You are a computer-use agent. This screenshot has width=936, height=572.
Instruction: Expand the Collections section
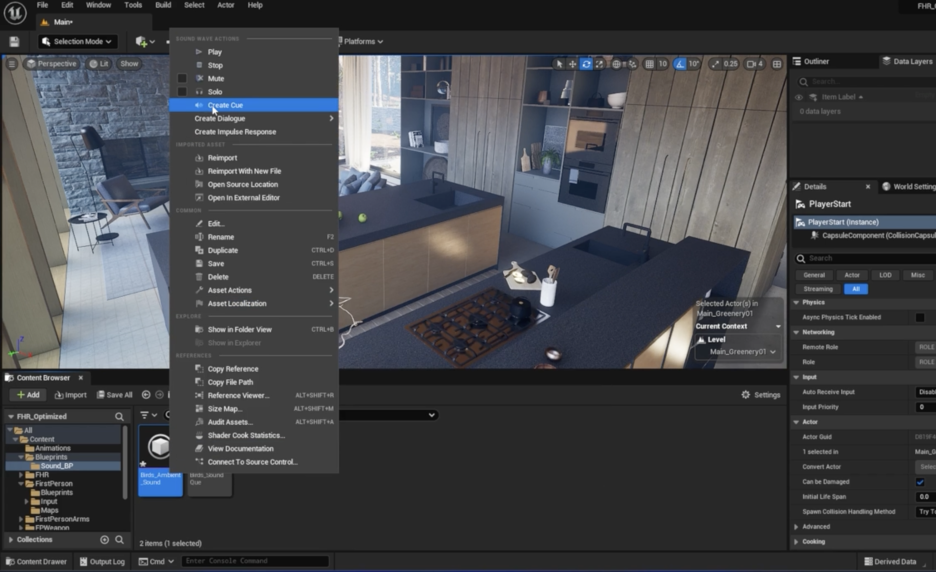click(11, 539)
